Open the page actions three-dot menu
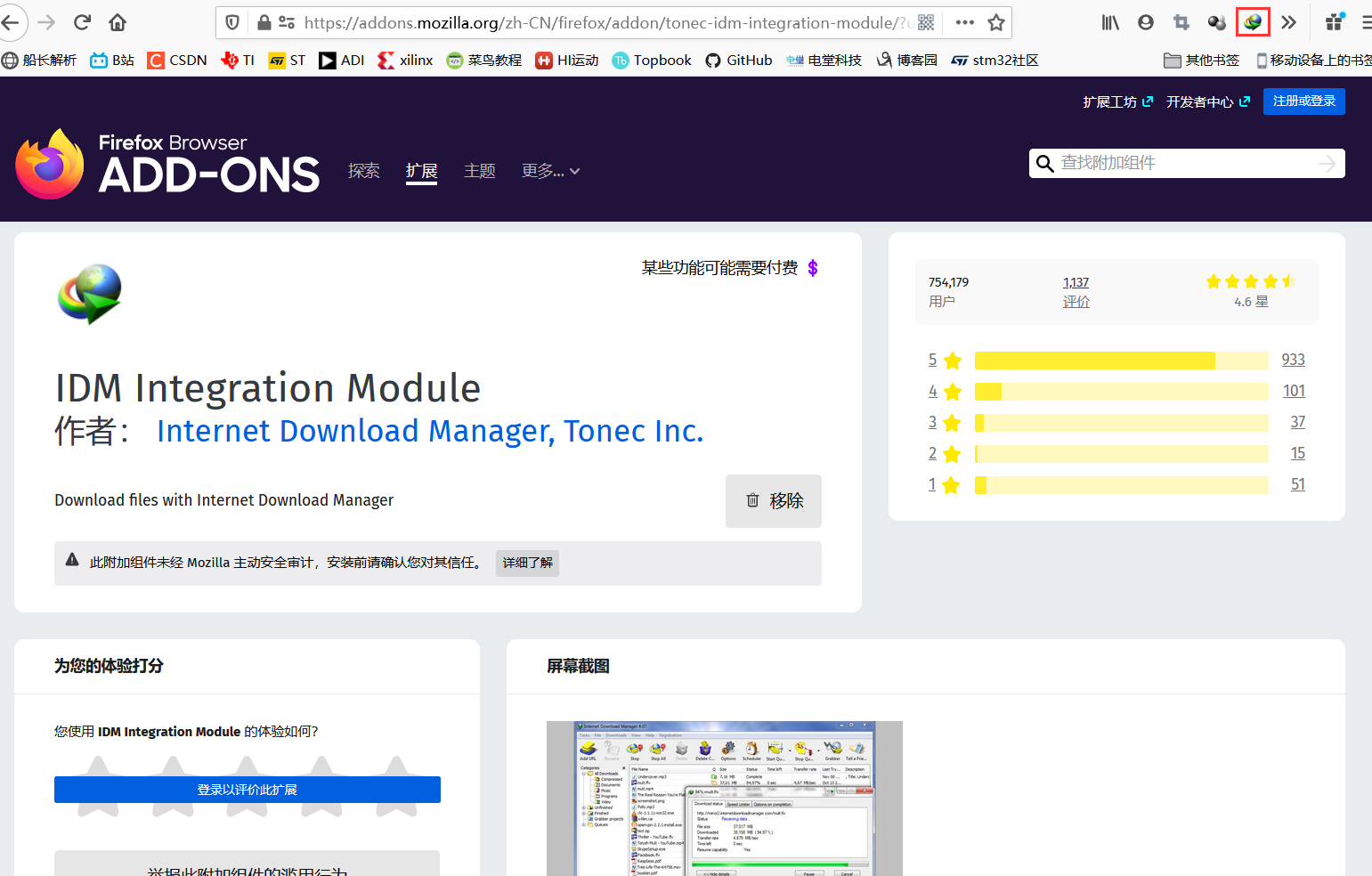This screenshot has height=876, width=1372. coord(964,22)
